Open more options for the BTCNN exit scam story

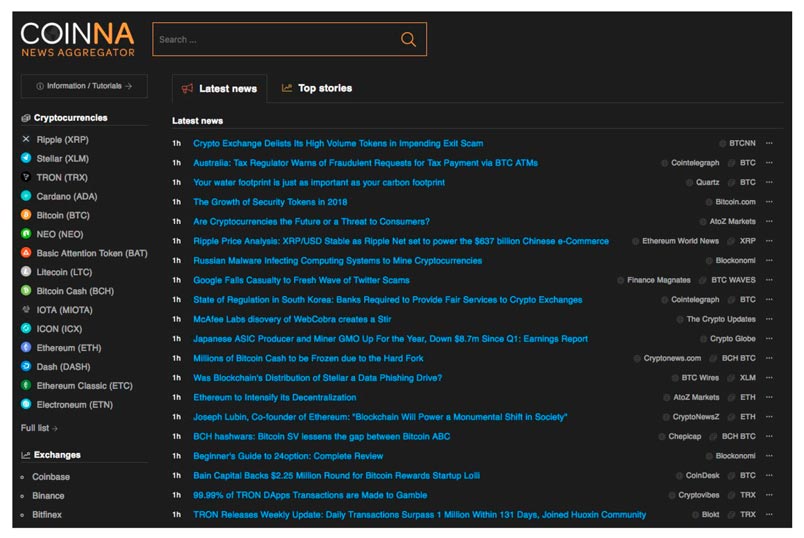769,143
